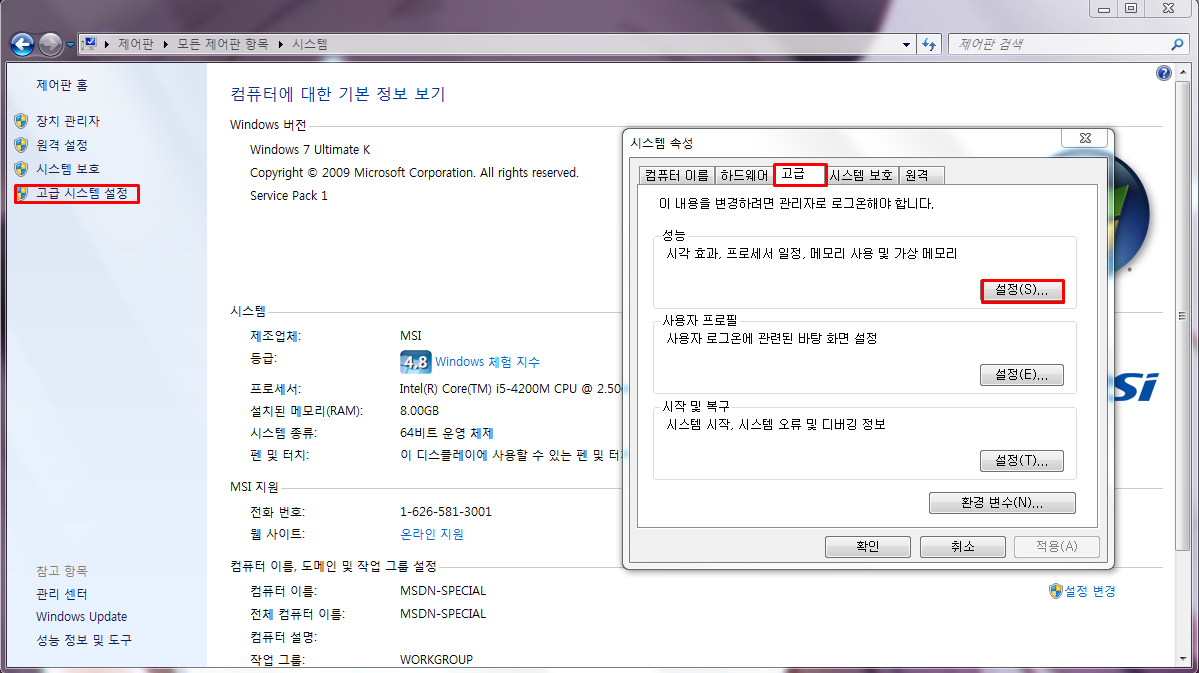The image size is (1199, 673).
Task: Switch to 하드웨어 tab
Action: 744,175
